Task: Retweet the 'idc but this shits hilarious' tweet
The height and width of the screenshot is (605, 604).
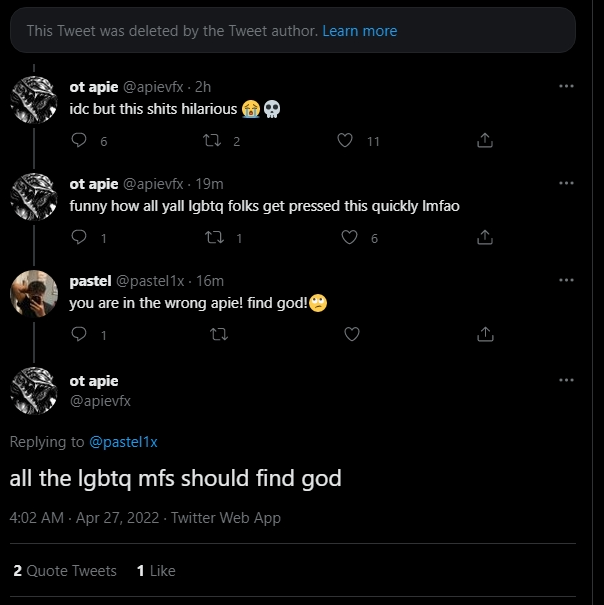Action: (x=212, y=141)
